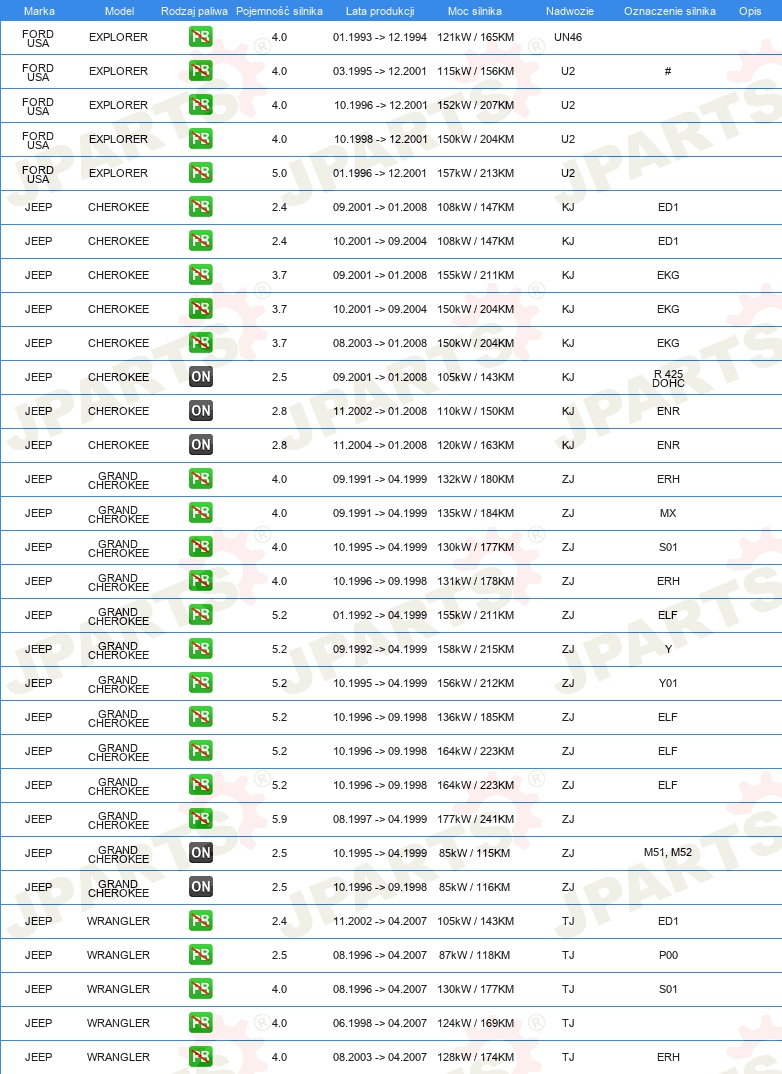This screenshot has width=782, height=1074.
Task: Click petrol icon in Cherokee 3.7 08.2003 row
Action: tap(201, 342)
